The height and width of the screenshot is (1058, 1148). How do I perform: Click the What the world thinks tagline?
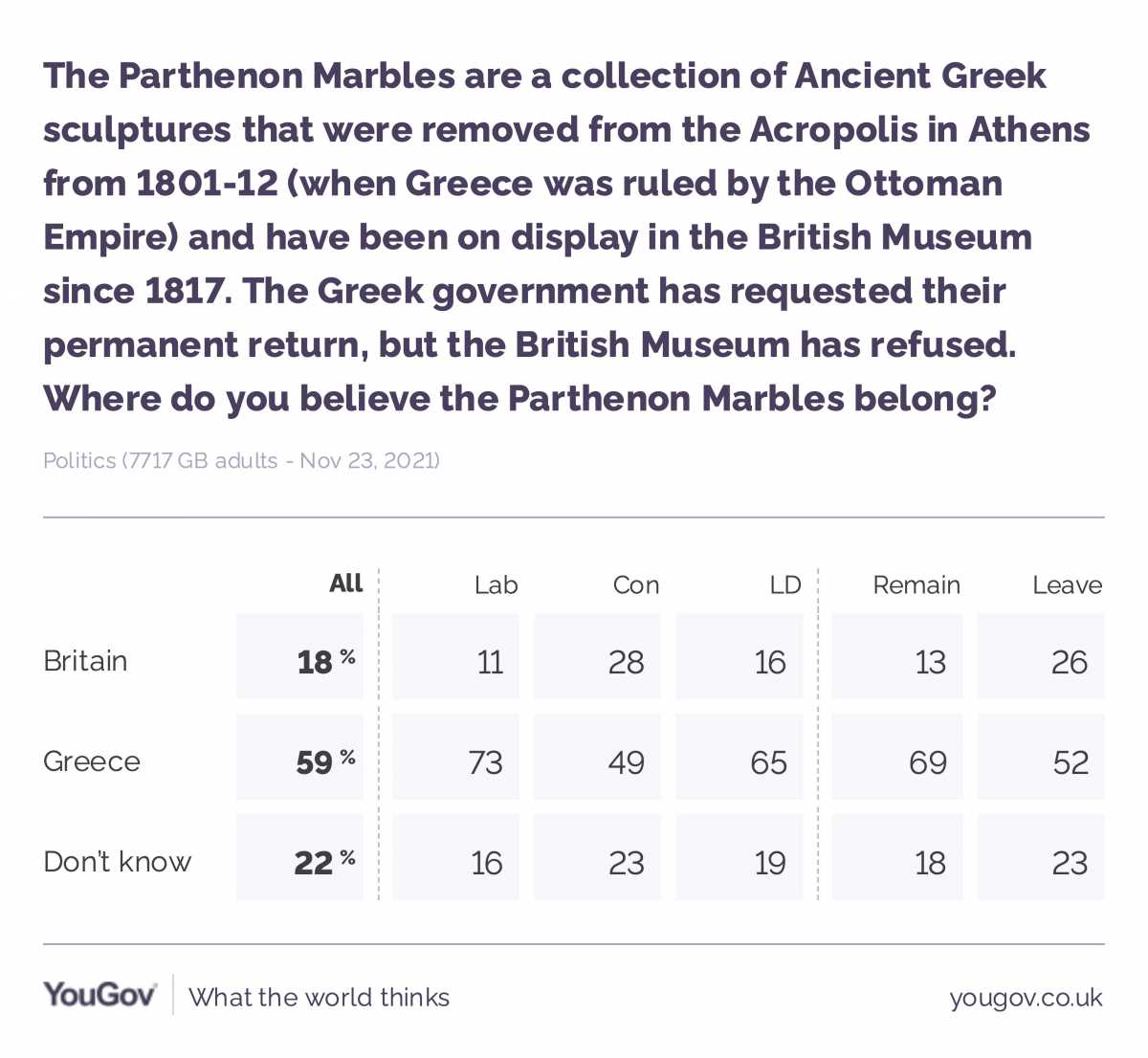click(x=320, y=998)
